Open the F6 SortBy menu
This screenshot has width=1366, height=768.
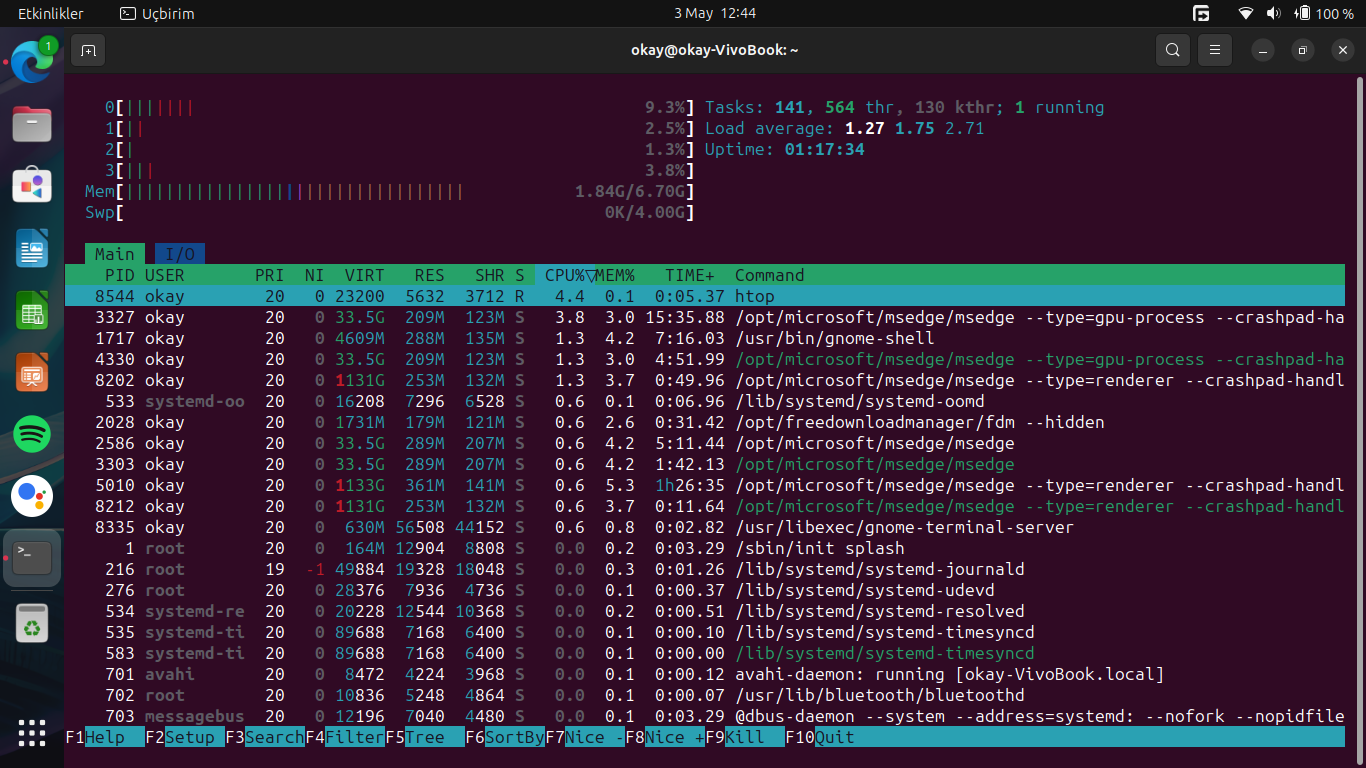pos(505,737)
